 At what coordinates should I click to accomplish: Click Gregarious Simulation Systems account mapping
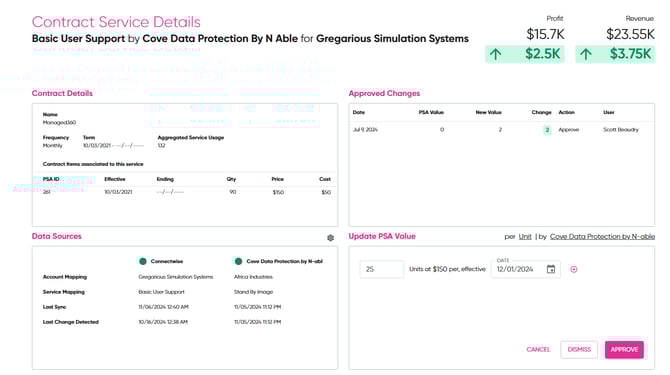[x=176, y=277]
